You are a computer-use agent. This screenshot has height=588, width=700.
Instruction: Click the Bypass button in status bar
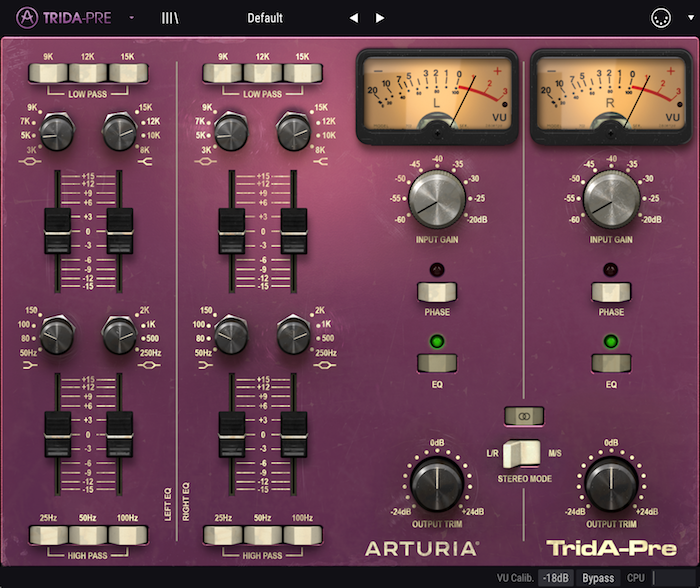(598, 578)
